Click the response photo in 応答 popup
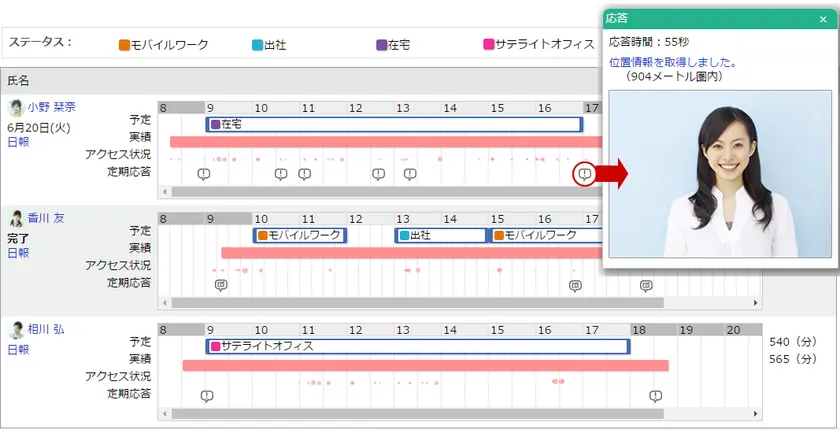840x430 pixels. pyautogui.click(x=721, y=174)
